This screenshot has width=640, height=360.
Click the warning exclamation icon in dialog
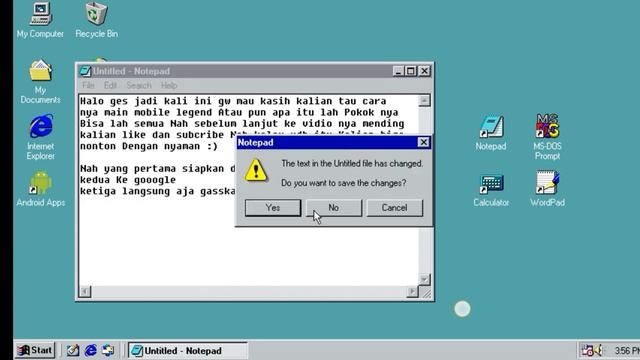[256, 170]
